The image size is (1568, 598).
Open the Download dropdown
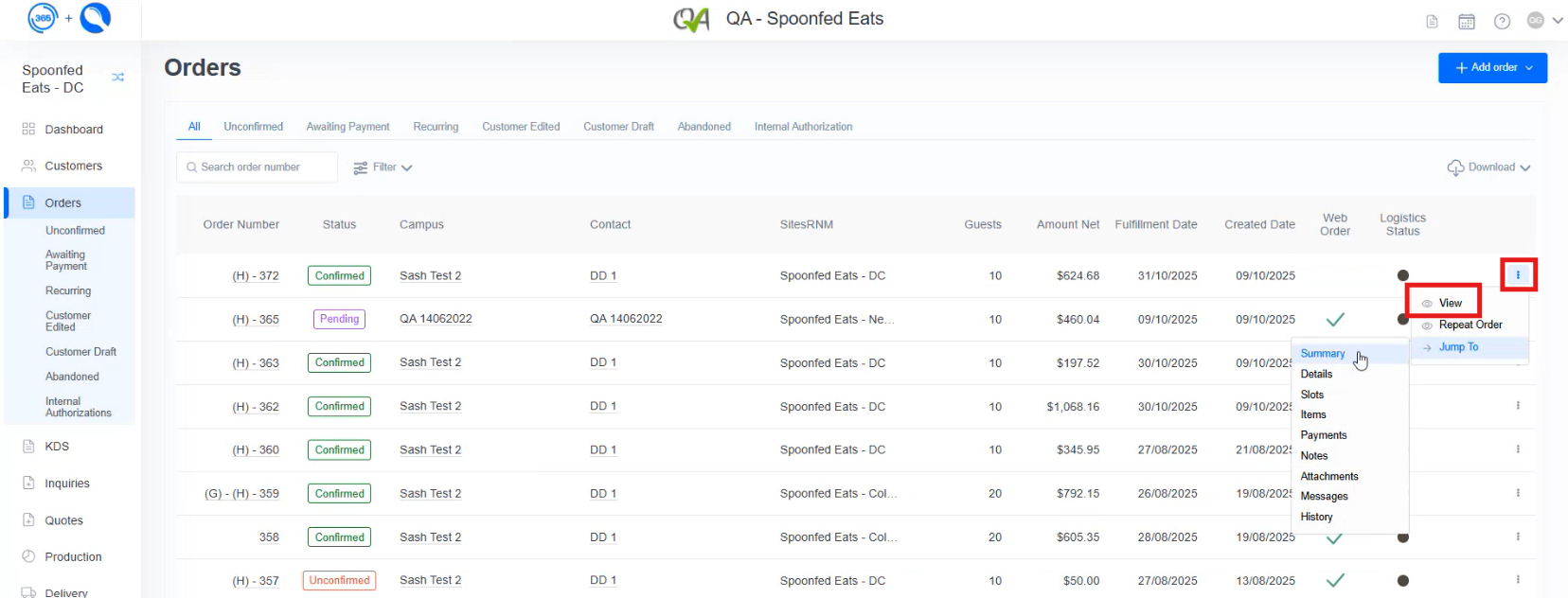click(x=1488, y=167)
